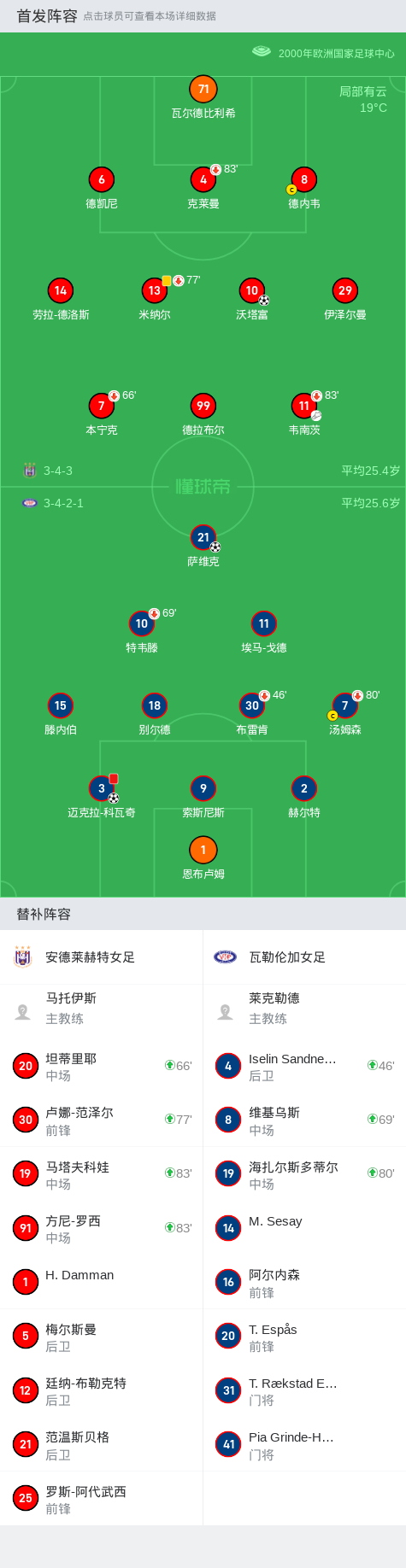The height and width of the screenshot is (1568, 406).
Task: Tap 萨维克 number 21 player icon
Action: [x=203, y=537]
